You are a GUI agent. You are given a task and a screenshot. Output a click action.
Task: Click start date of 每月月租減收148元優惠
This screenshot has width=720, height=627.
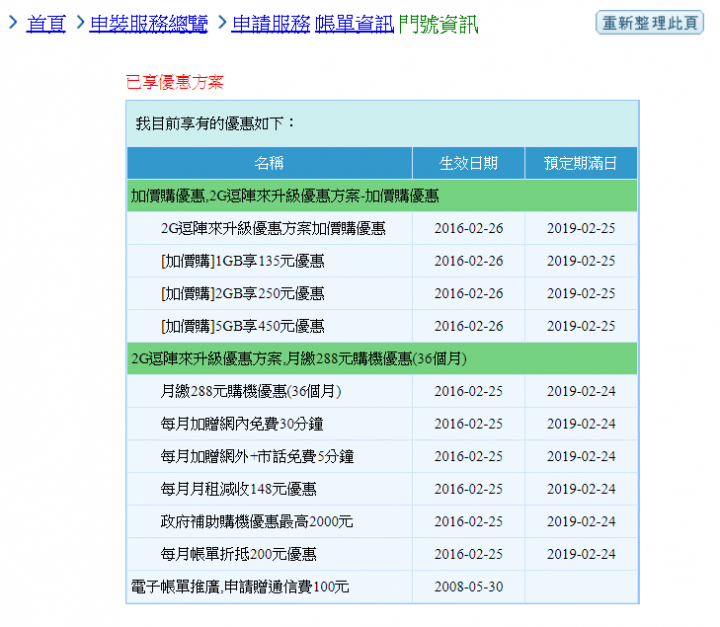point(468,489)
